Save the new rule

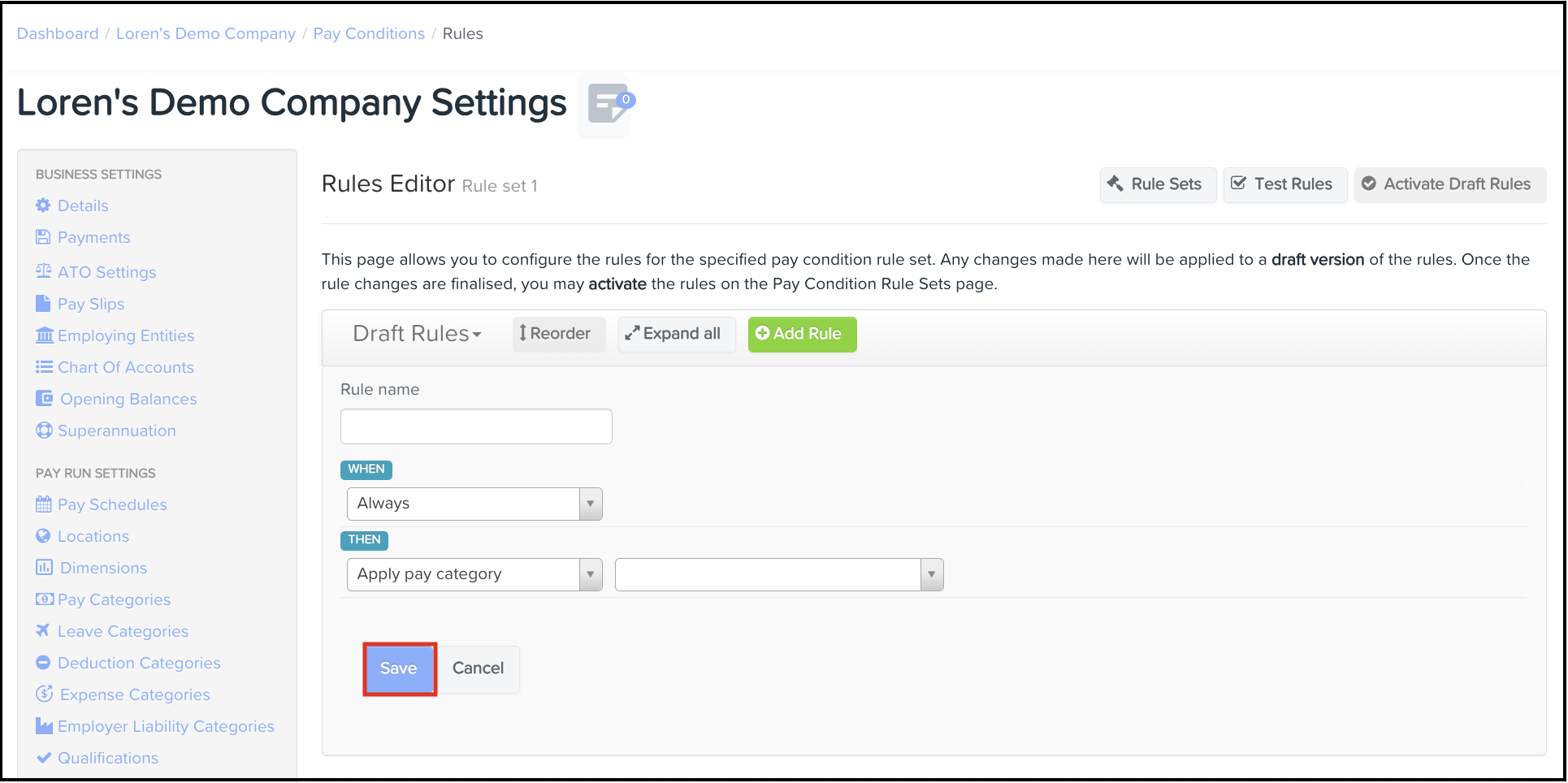coord(399,668)
